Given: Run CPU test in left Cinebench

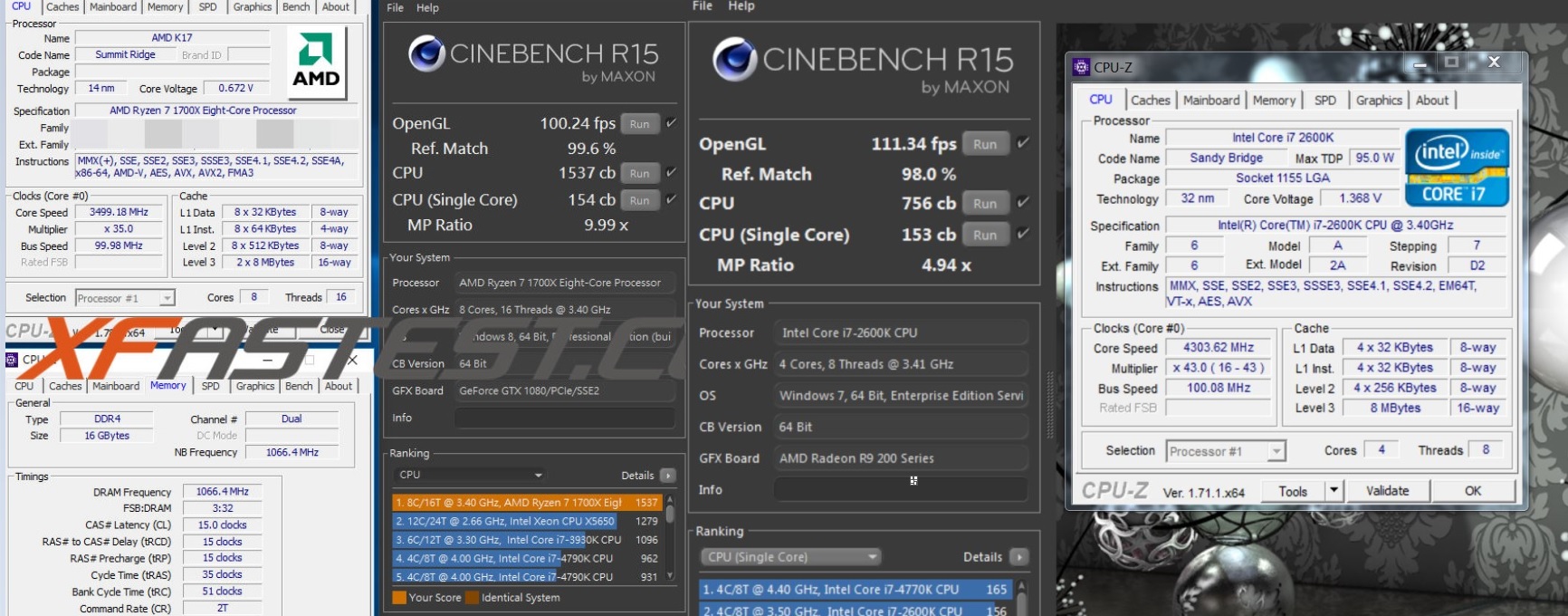Looking at the screenshot, I should click(x=639, y=173).
